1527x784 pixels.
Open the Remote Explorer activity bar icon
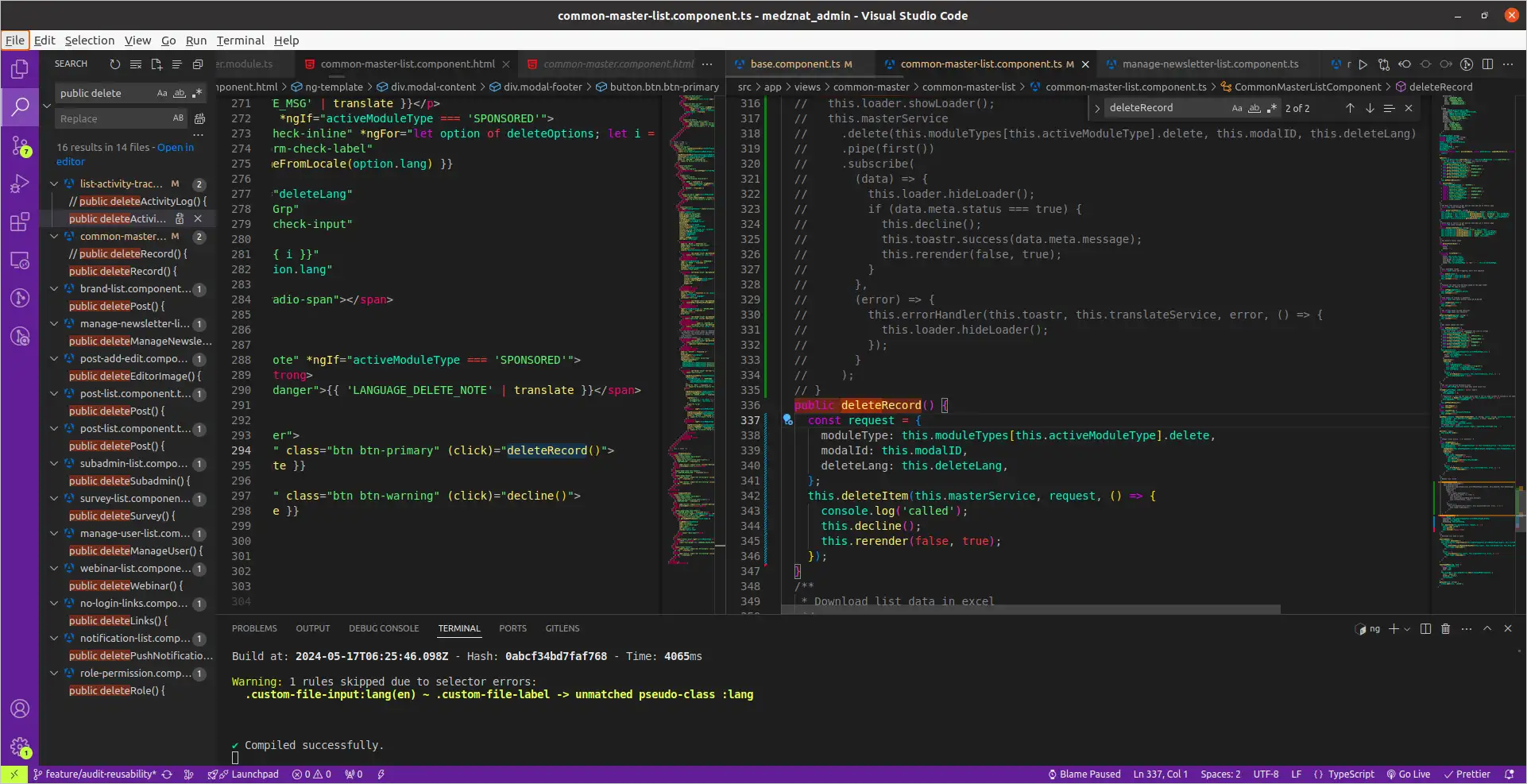tap(20, 260)
